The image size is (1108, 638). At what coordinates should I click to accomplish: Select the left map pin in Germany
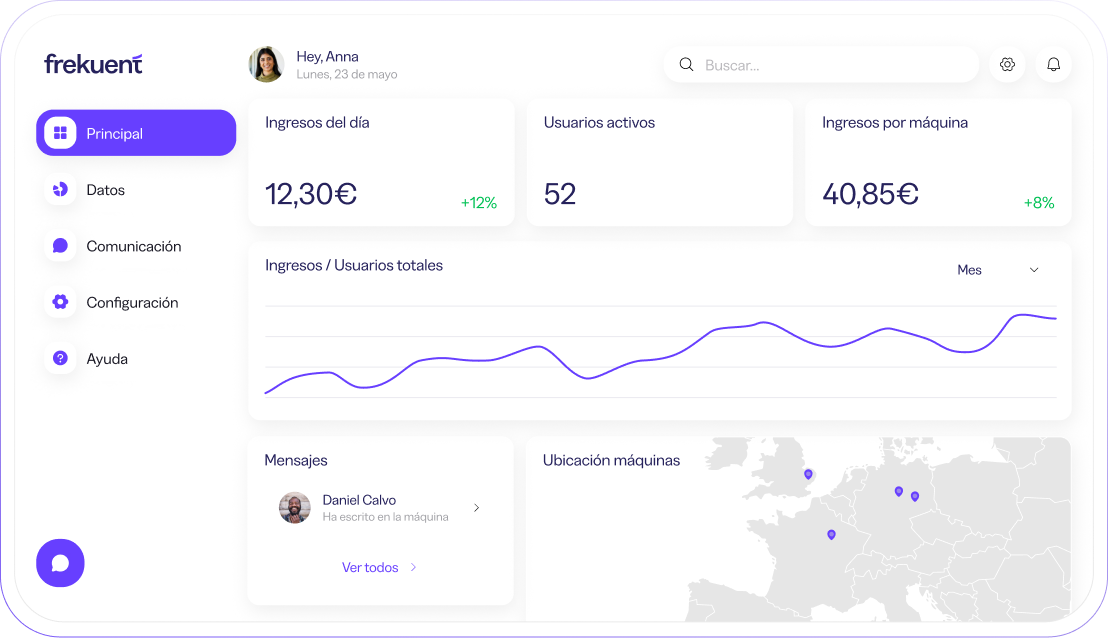pos(899,491)
